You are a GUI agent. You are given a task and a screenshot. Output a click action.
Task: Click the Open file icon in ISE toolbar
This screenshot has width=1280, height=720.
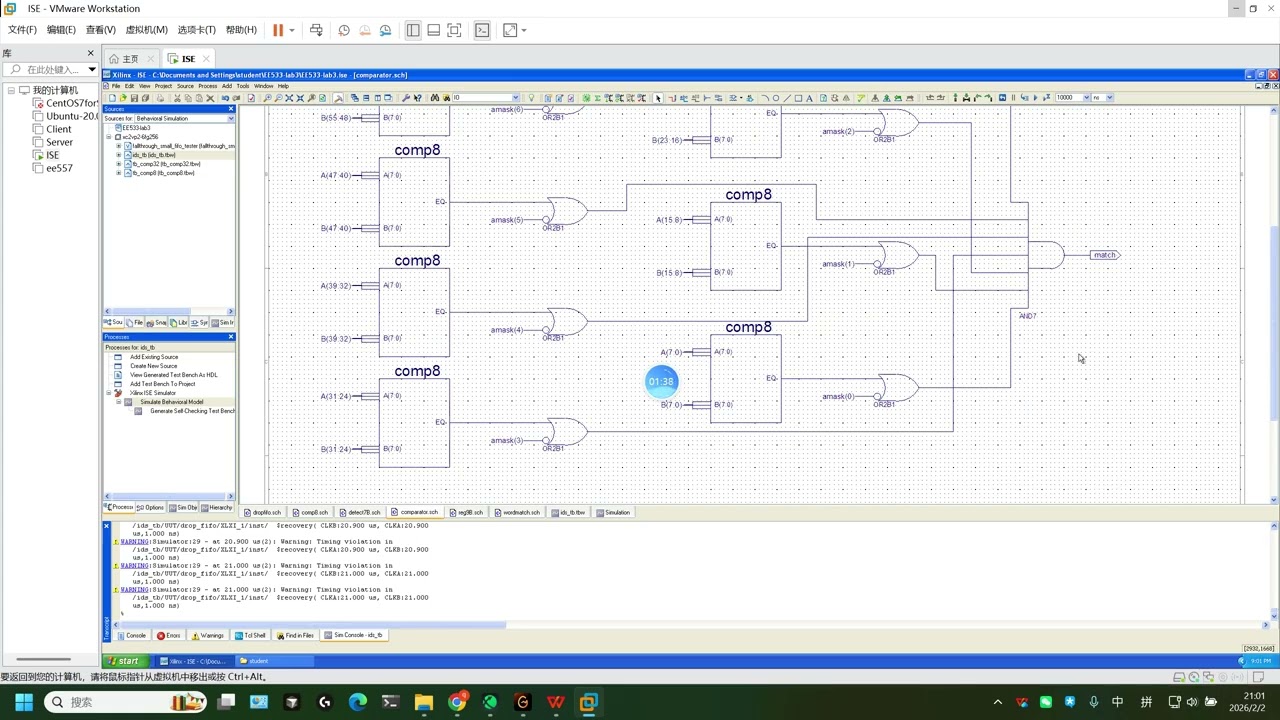point(123,98)
